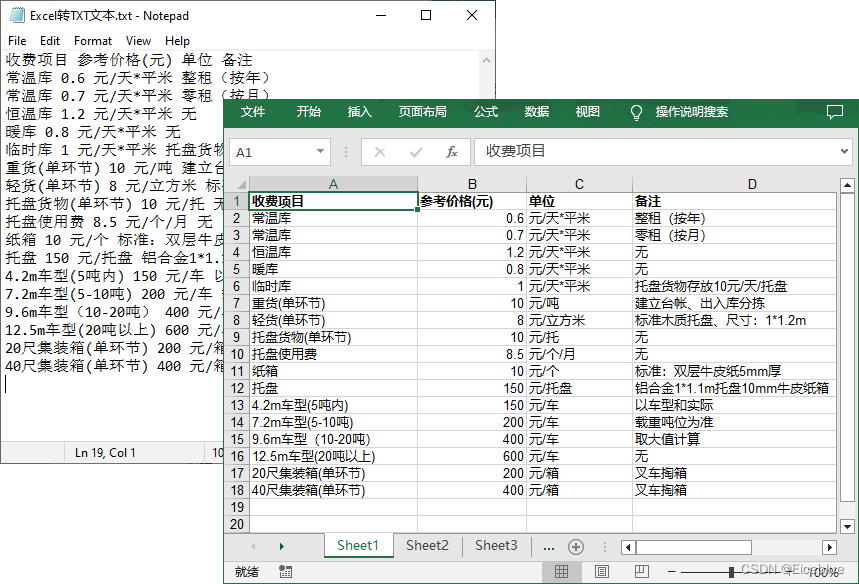
Task: Maximize the Notepad window
Action: (426, 15)
